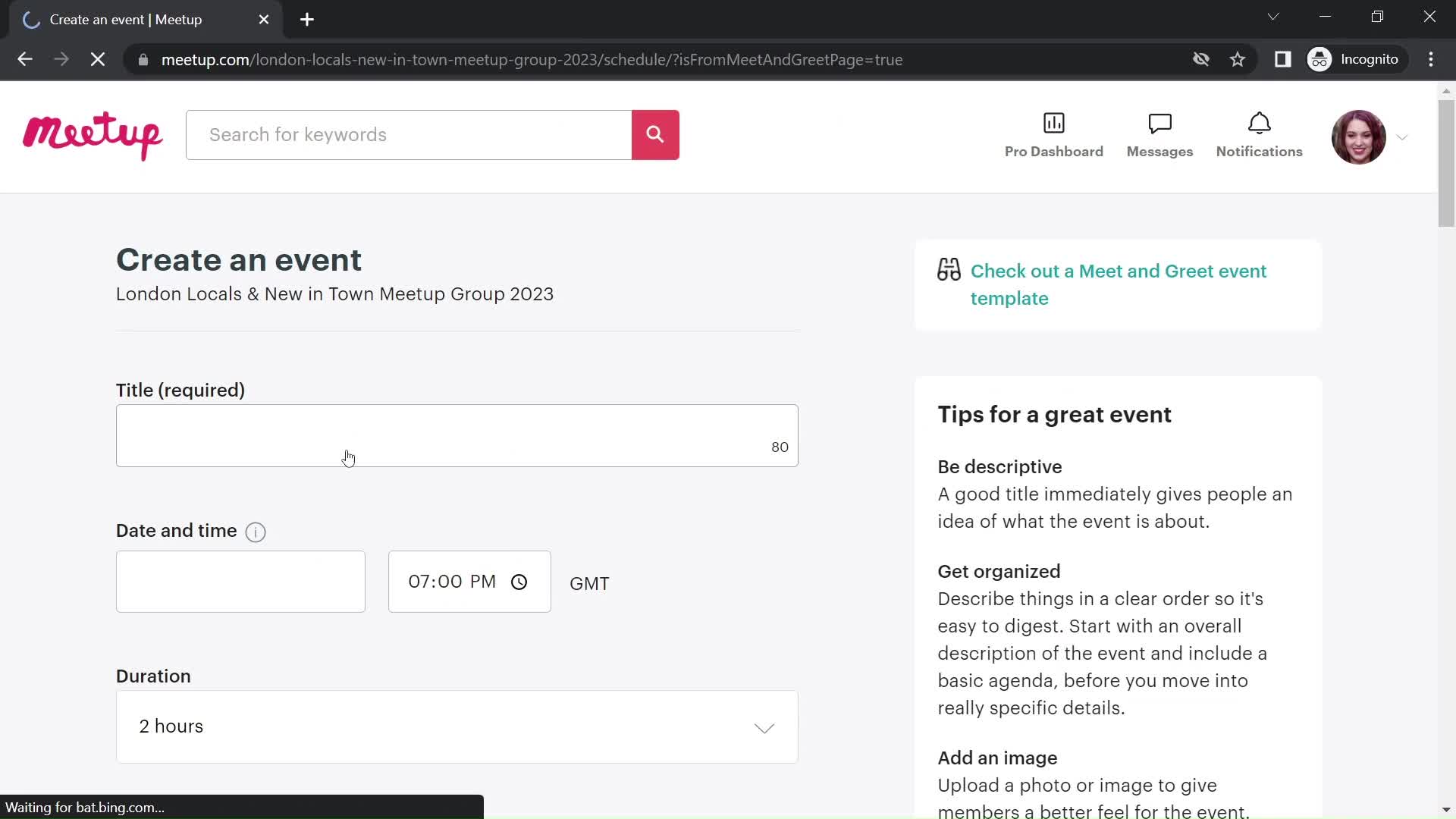This screenshot has height=819, width=1456.
Task: Click the search magnifier icon
Action: click(x=655, y=135)
